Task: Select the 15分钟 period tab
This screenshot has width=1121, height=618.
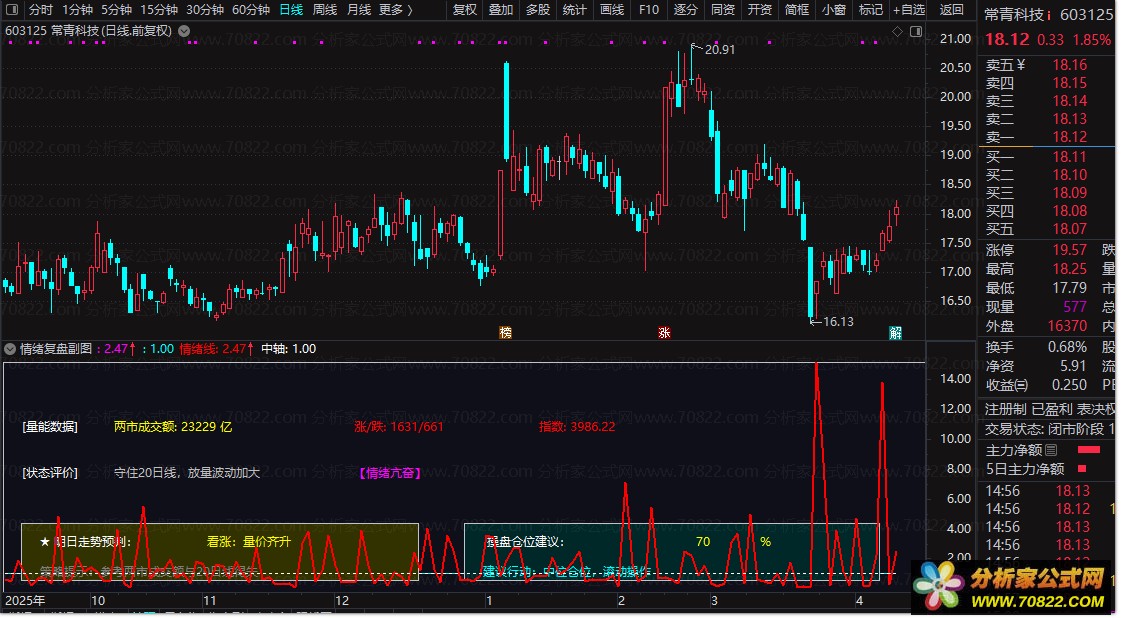Action: [159, 9]
